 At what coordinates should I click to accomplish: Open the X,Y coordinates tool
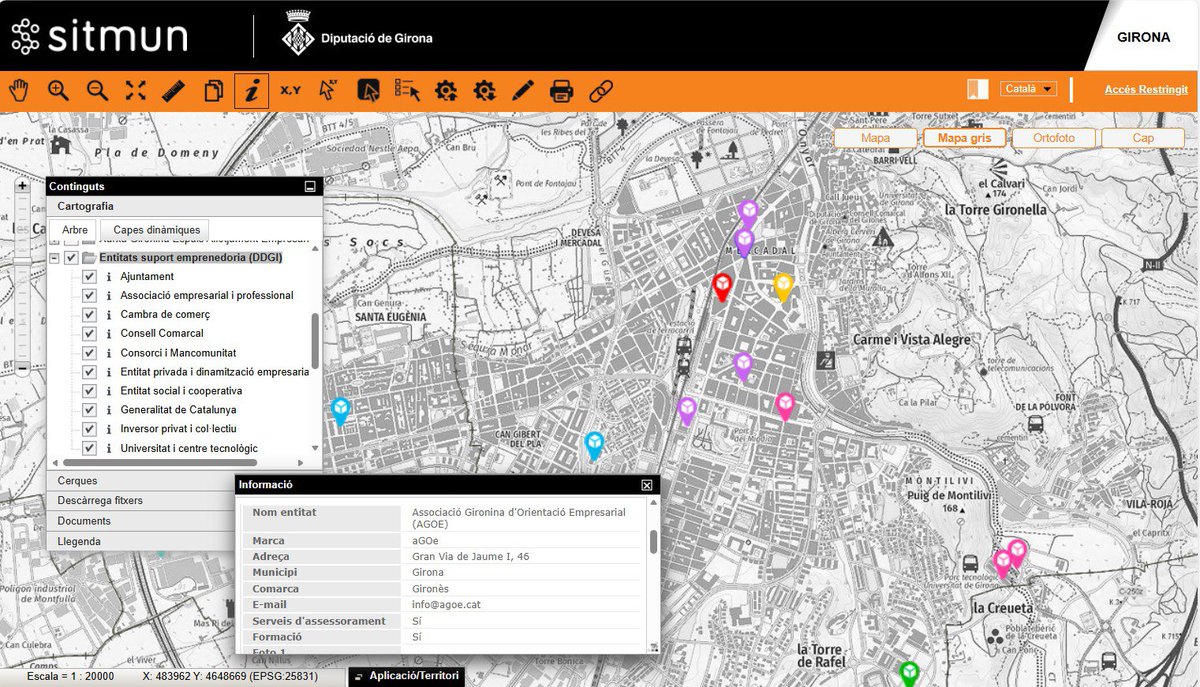[290, 91]
